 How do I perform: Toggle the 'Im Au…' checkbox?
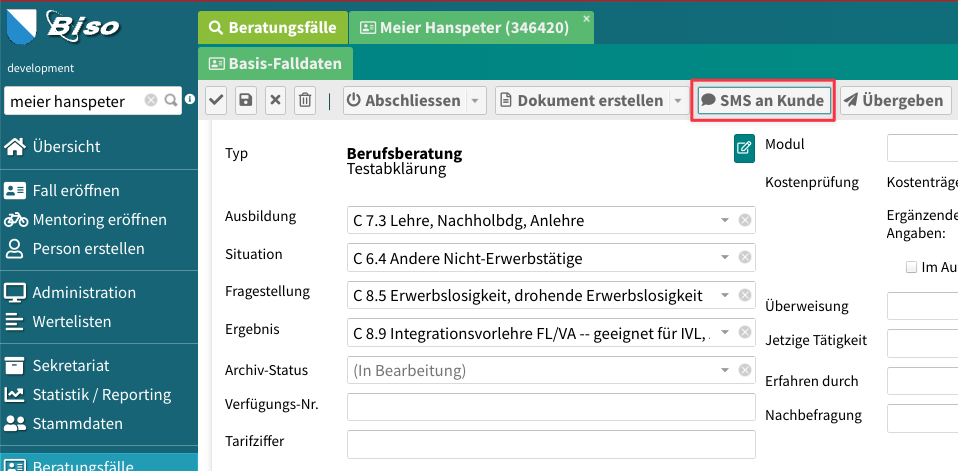(912, 267)
